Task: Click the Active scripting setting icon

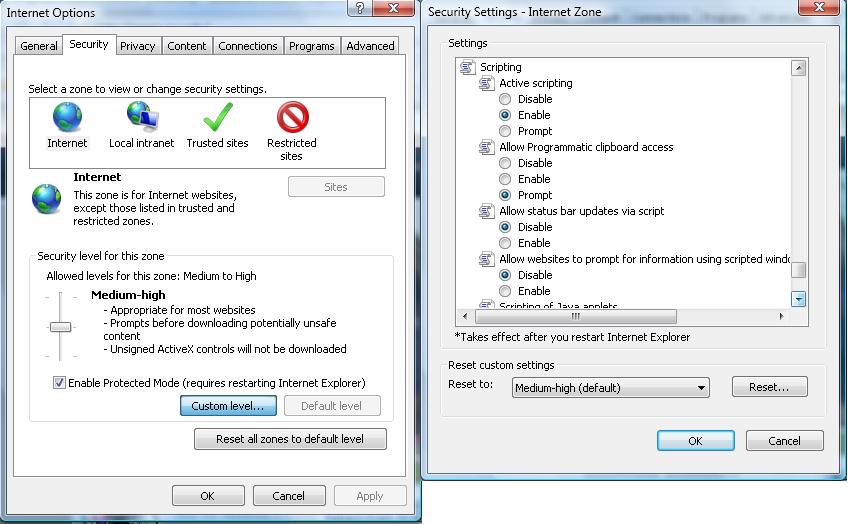Action: pyautogui.click(x=486, y=83)
